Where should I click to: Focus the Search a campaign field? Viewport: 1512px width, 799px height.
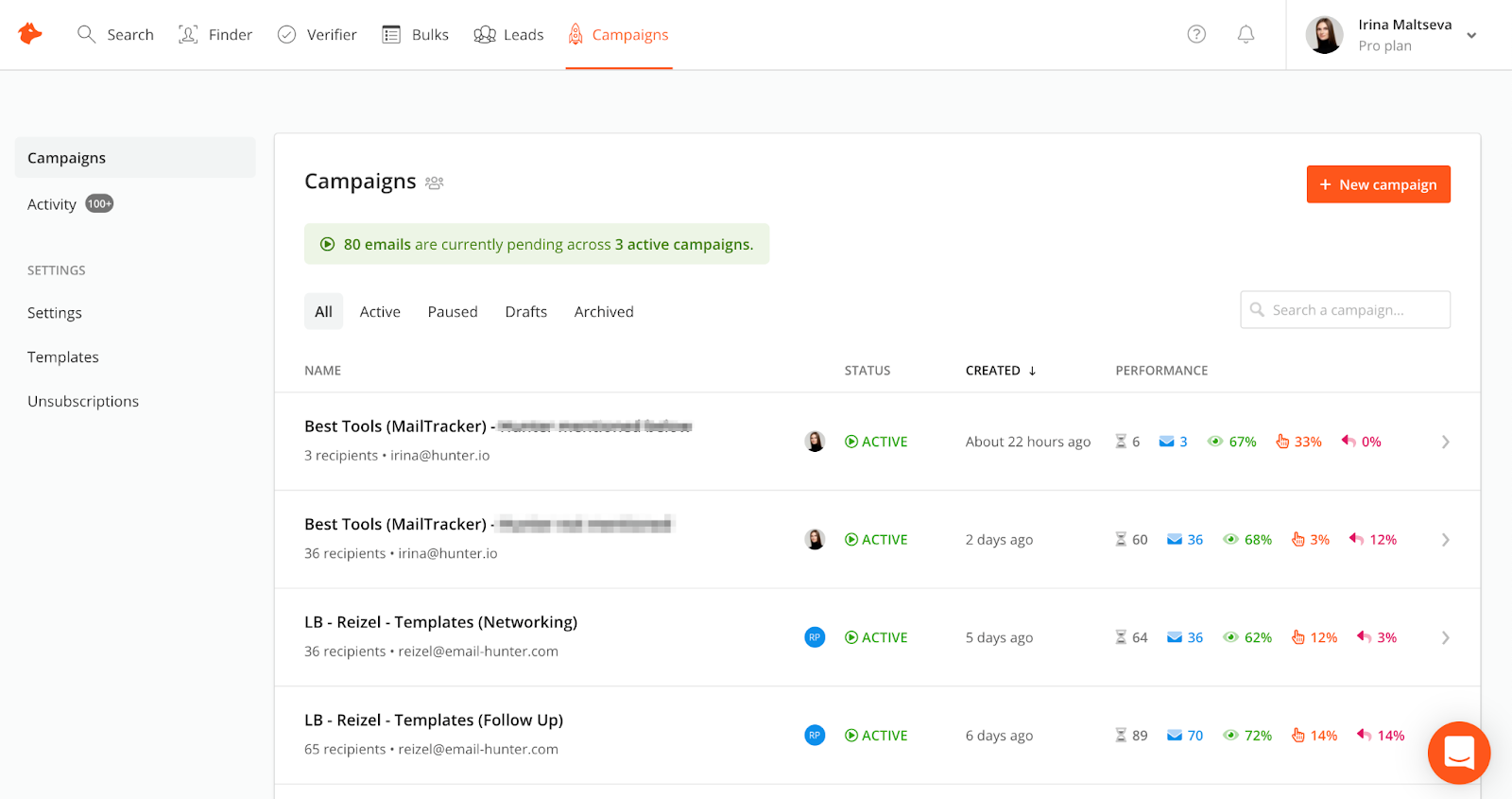click(1345, 309)
